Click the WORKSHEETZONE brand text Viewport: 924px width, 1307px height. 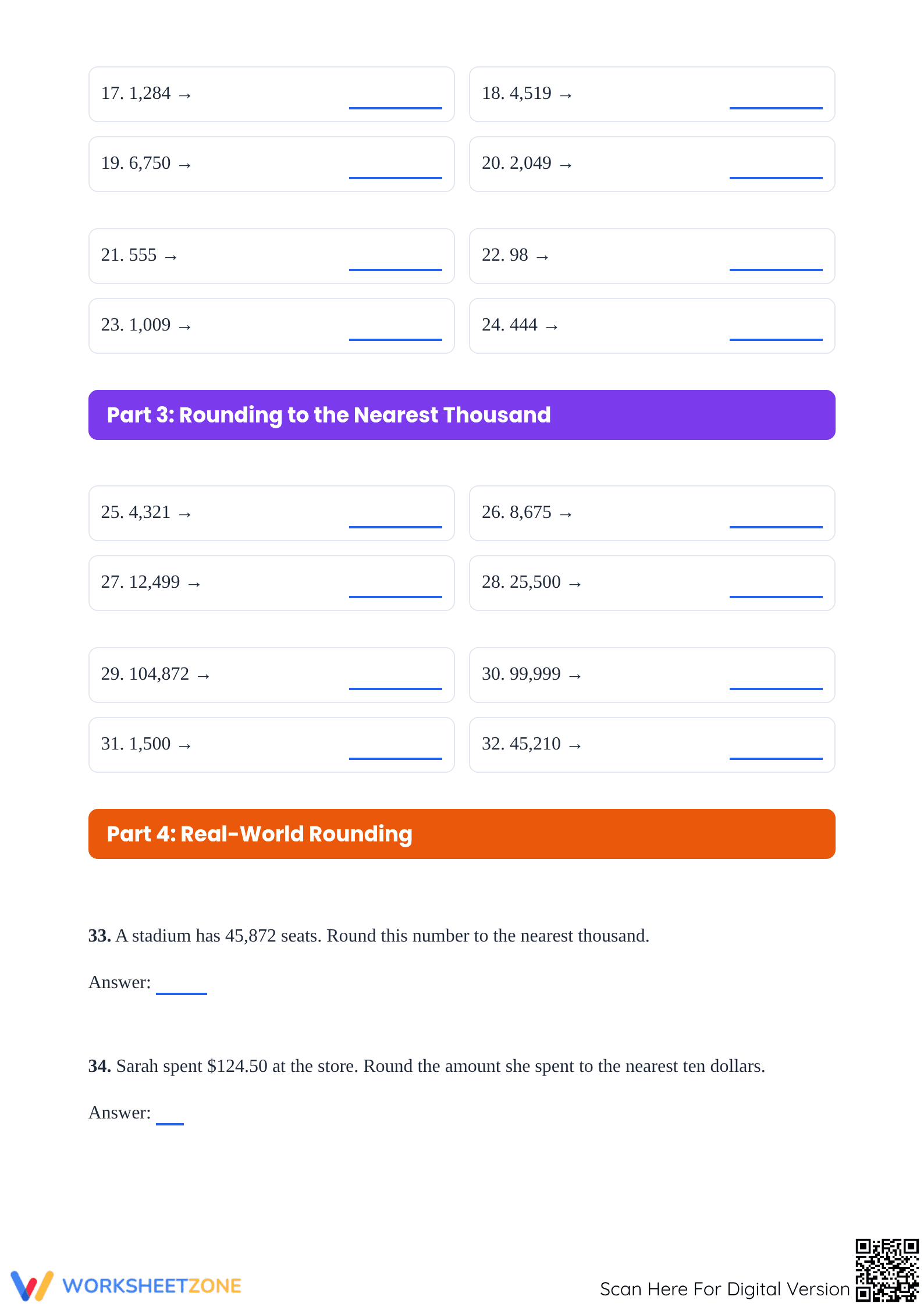pyautogui.click(x=152, y=1285)
